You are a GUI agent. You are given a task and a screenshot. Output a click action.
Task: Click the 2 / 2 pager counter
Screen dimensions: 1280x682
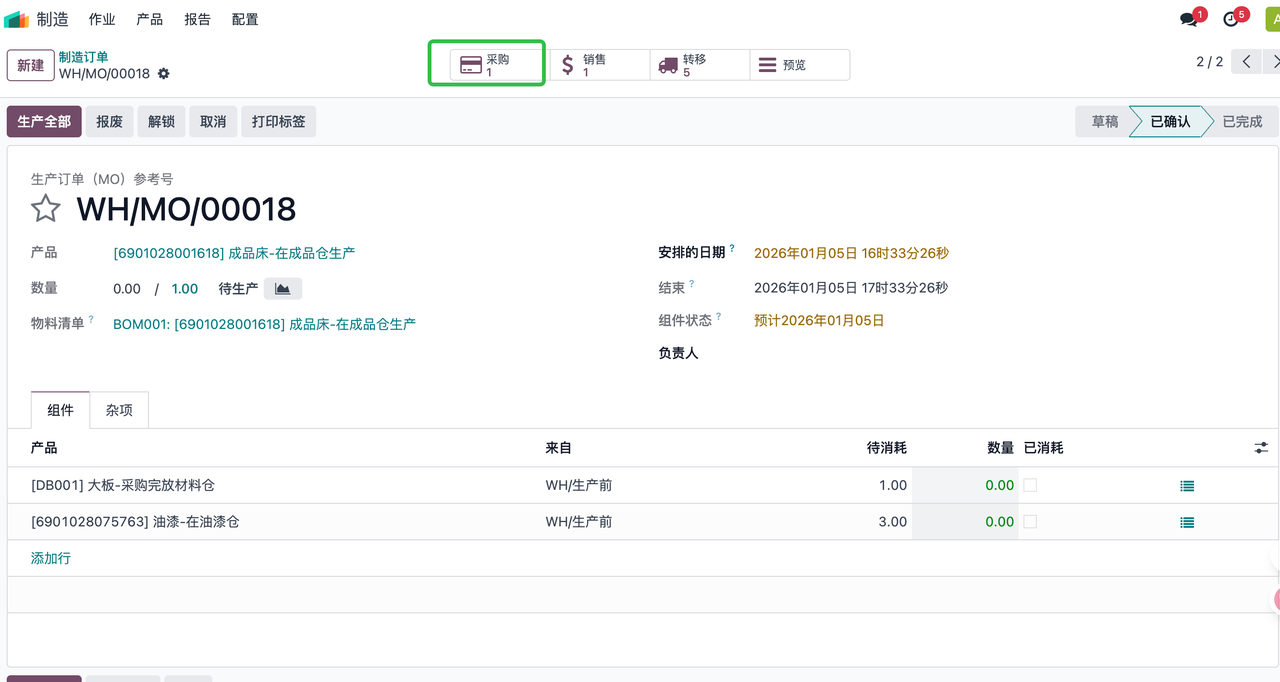point(1209,62)
